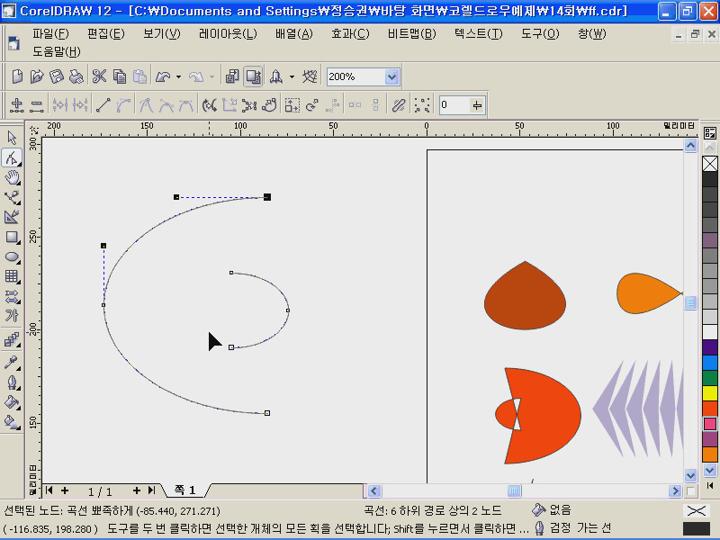The width and height of the screenshot is (720, 540).
Task: Select the Shape tool
Action: coord(12,158)
